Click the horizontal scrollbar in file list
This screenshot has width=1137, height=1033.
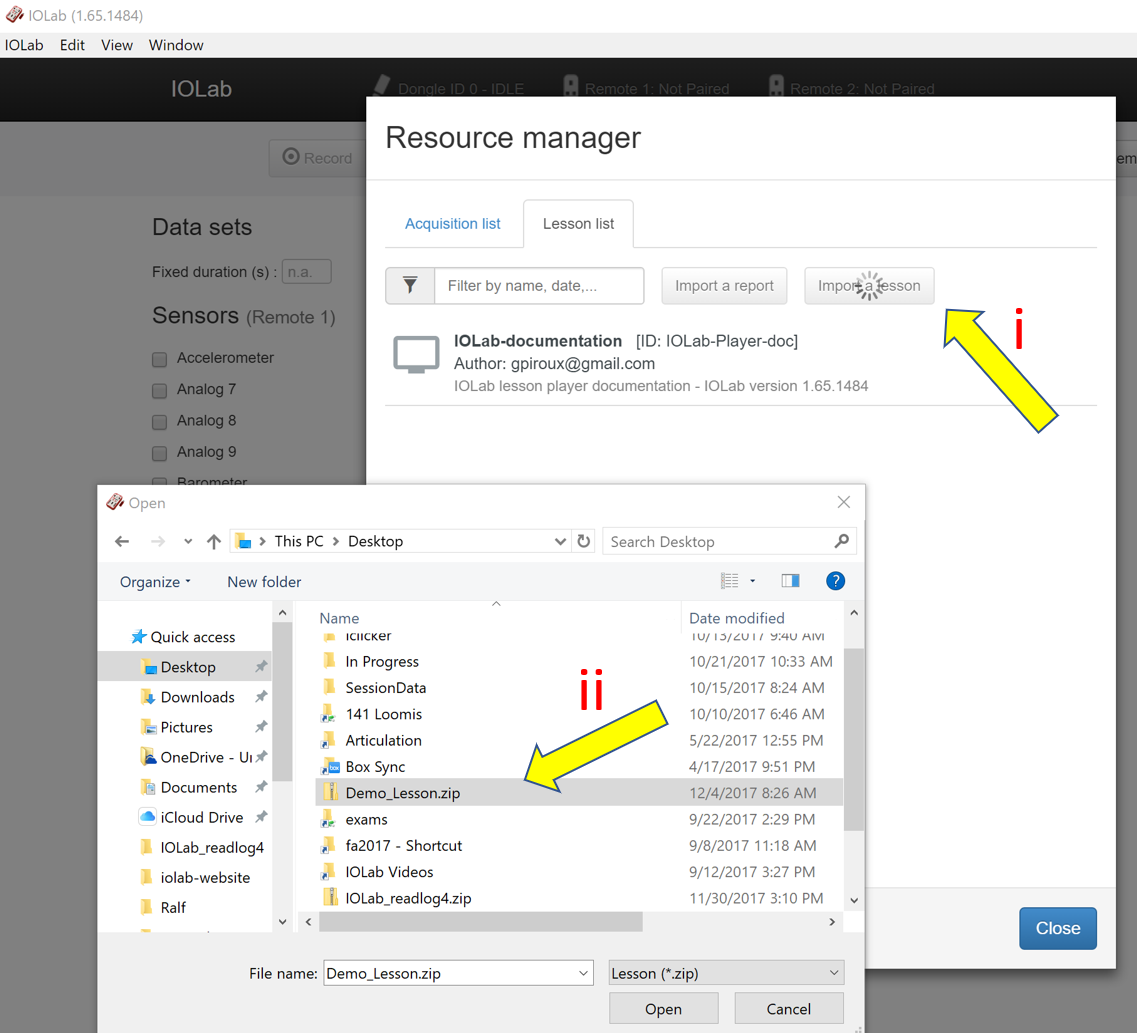(481, 921)
